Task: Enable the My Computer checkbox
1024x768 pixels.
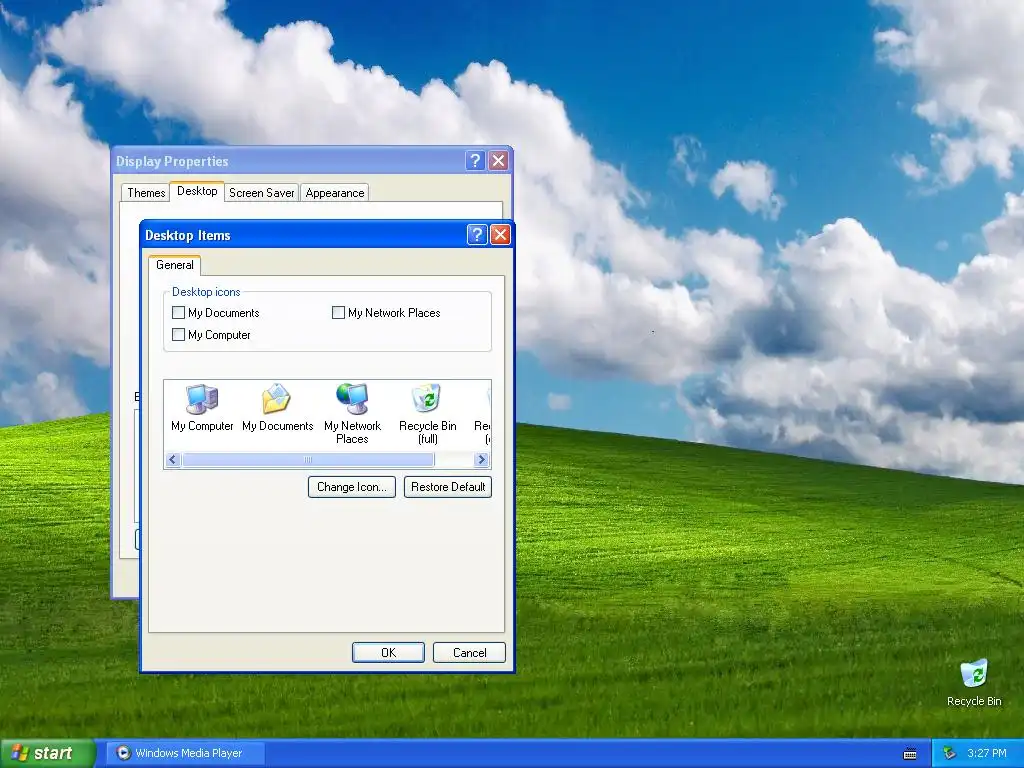Action: tap(178, 334)
